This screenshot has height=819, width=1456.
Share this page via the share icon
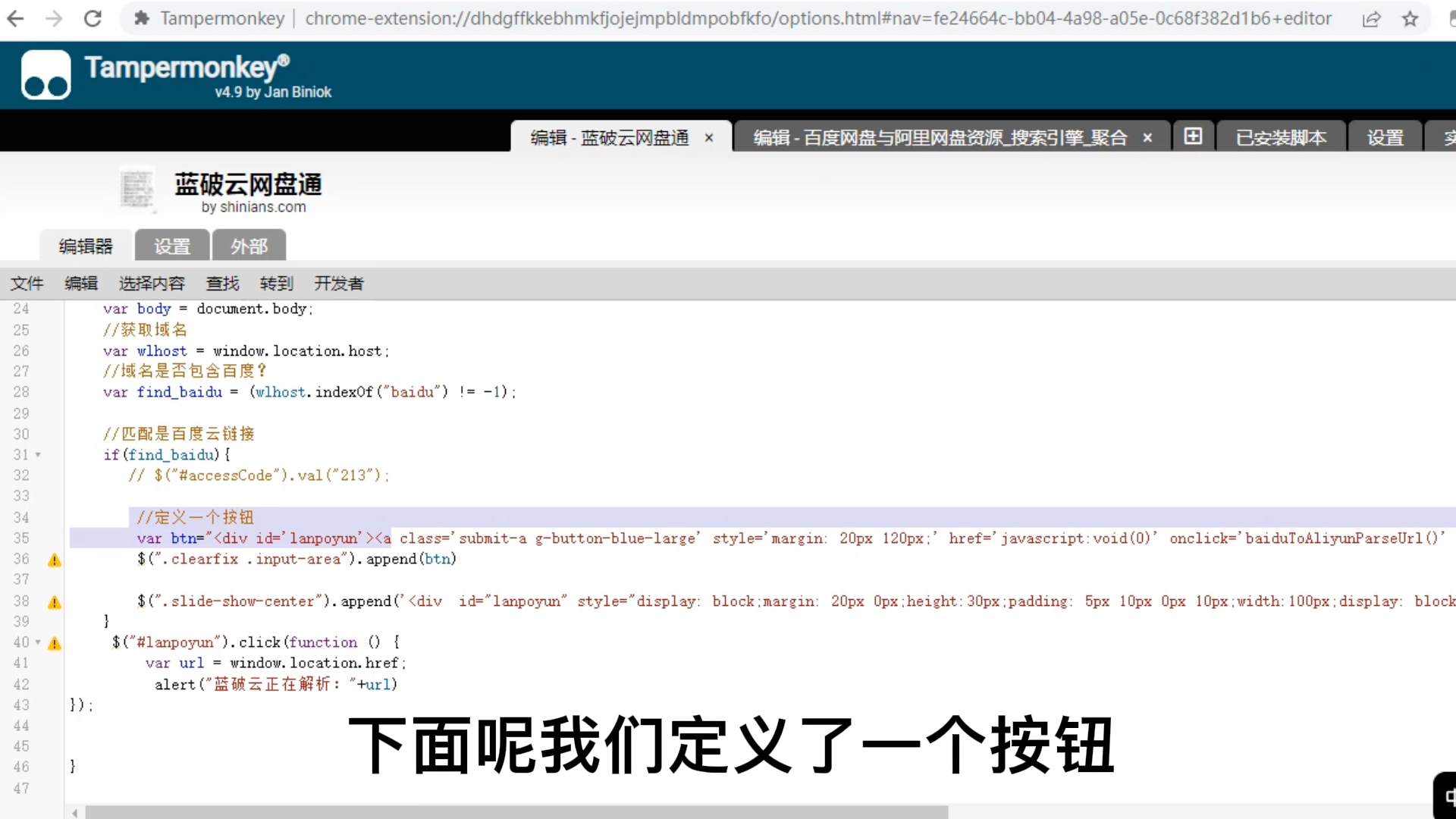tap(1371, 19)
